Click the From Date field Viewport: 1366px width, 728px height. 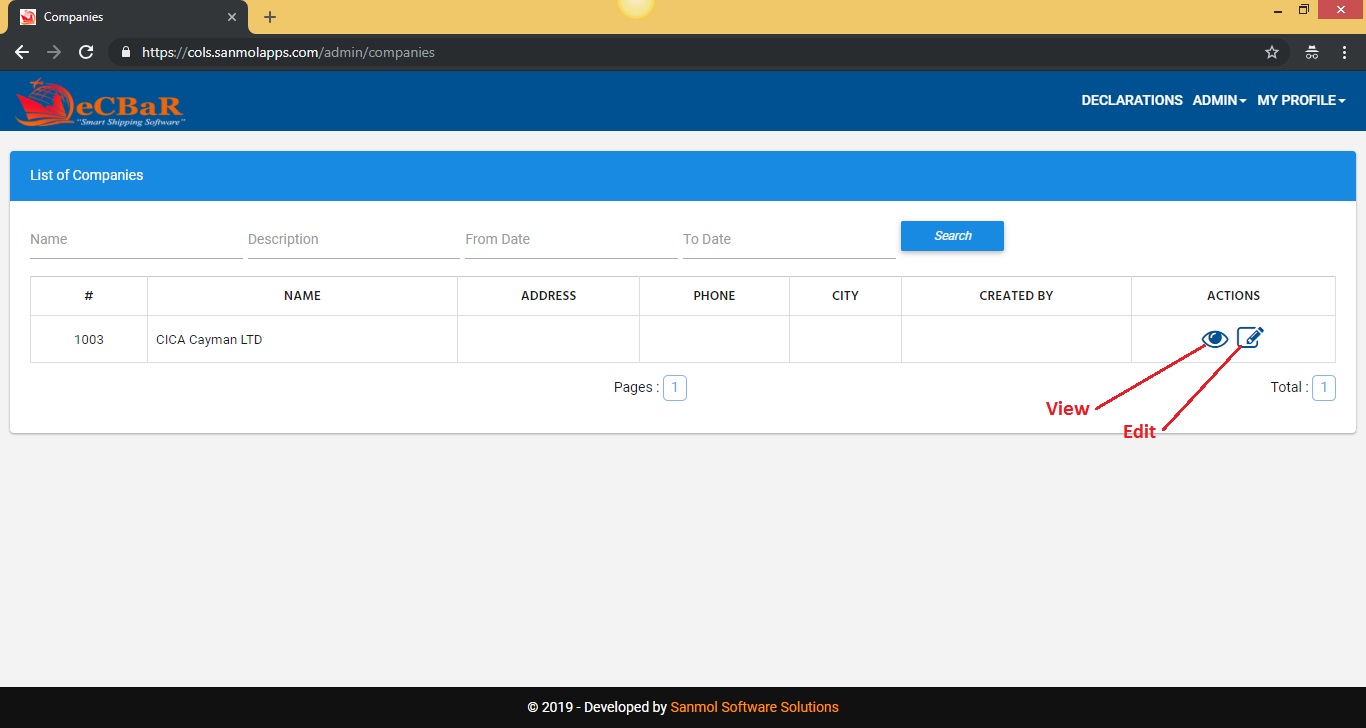coord(571,239)
